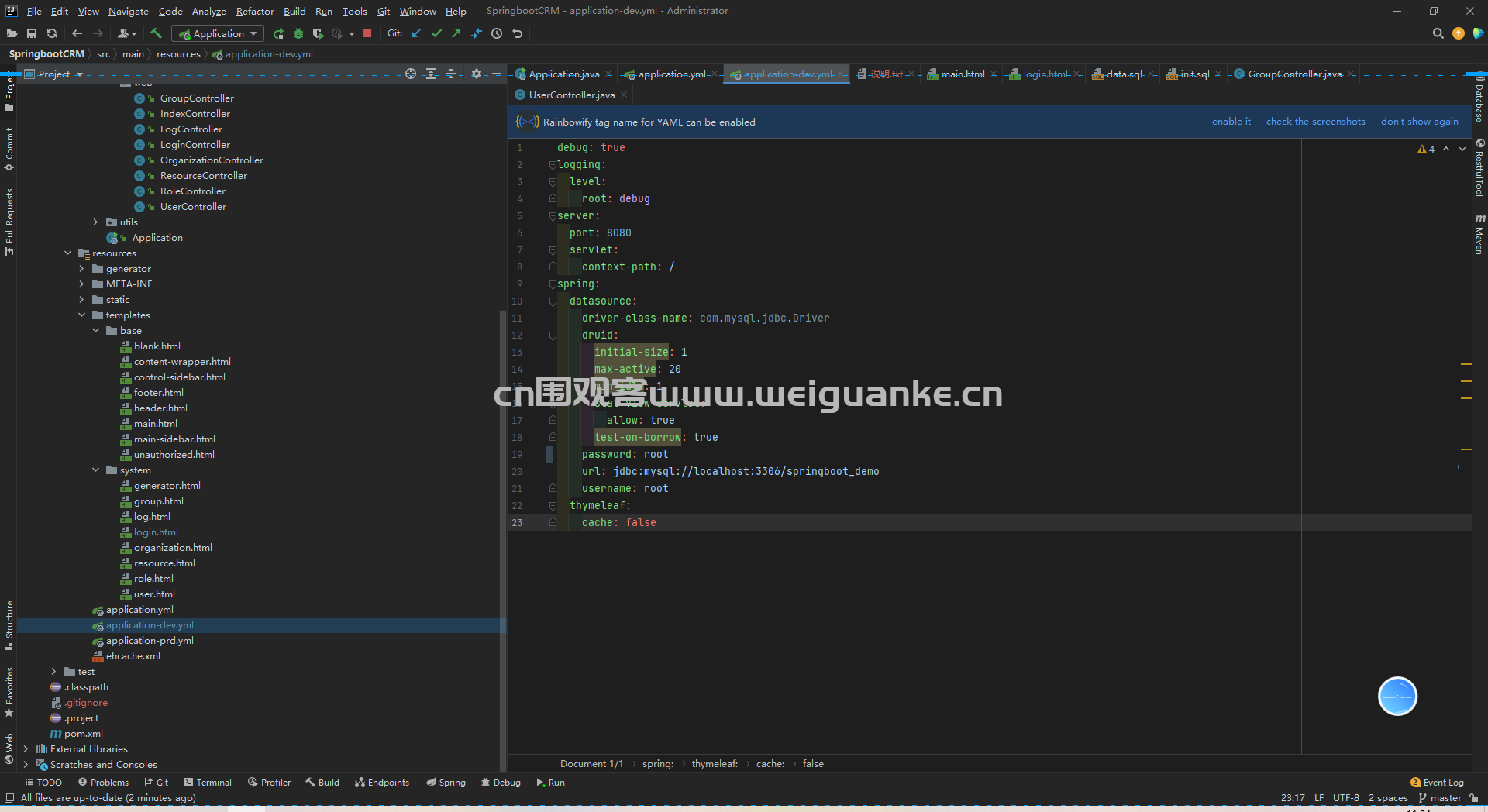Click select opened file target icon

411,74
